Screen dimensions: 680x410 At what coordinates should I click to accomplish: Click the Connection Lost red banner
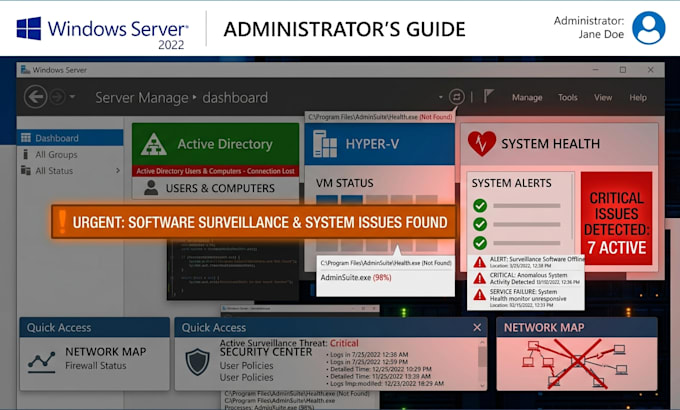(216, 171)
